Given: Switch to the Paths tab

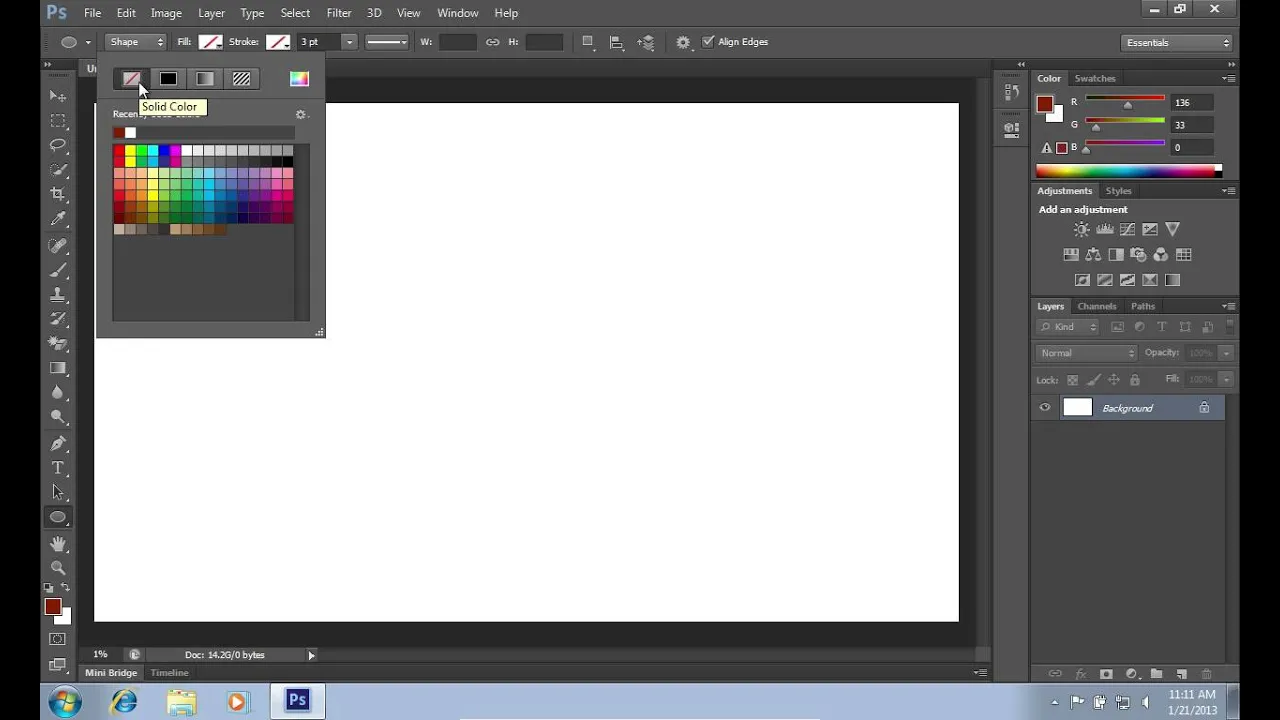Looking at the screenshot, I should point(1143,306).
